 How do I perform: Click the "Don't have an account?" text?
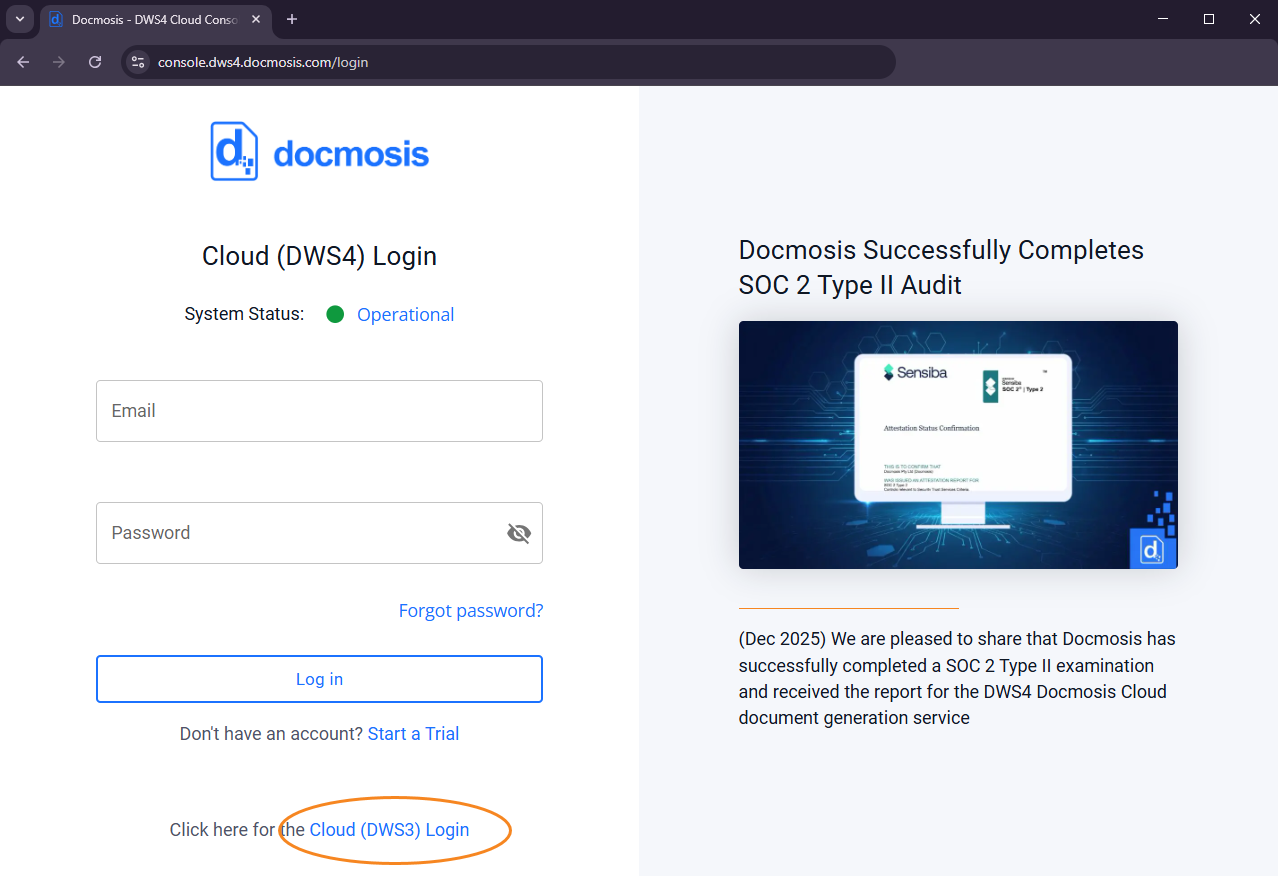point(271,734)
